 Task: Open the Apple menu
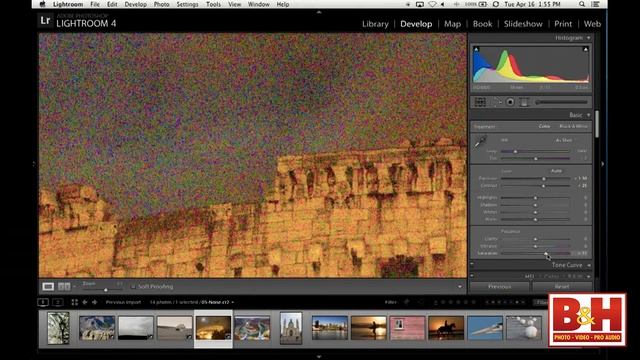click(x=42, y=4)
